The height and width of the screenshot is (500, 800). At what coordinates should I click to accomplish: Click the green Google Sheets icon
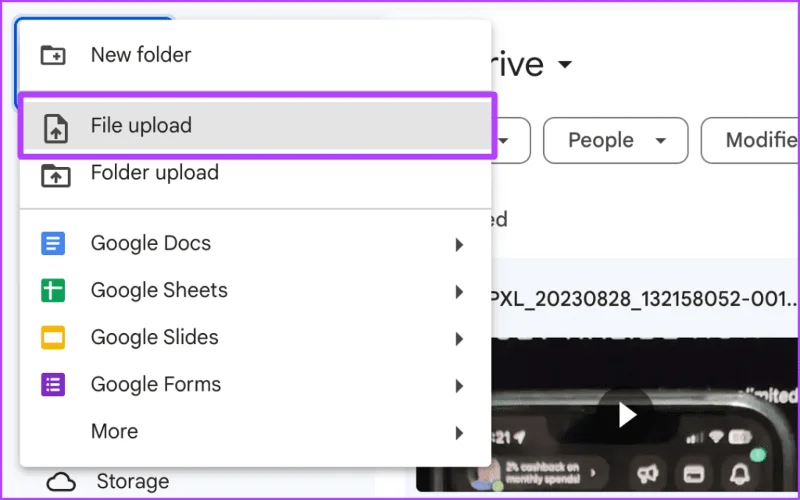tap(53, 290)
